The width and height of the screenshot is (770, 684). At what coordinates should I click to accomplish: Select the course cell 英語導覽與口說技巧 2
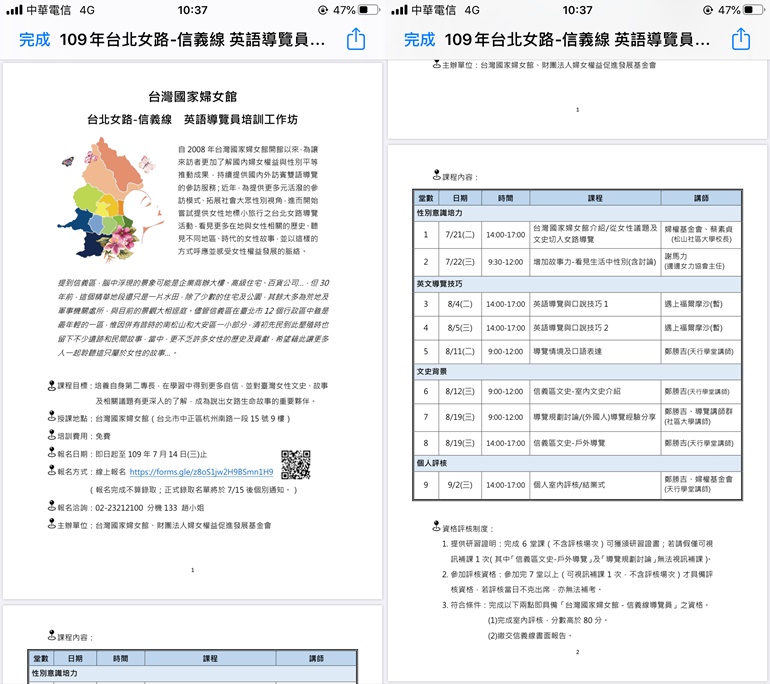coord(595,328)
